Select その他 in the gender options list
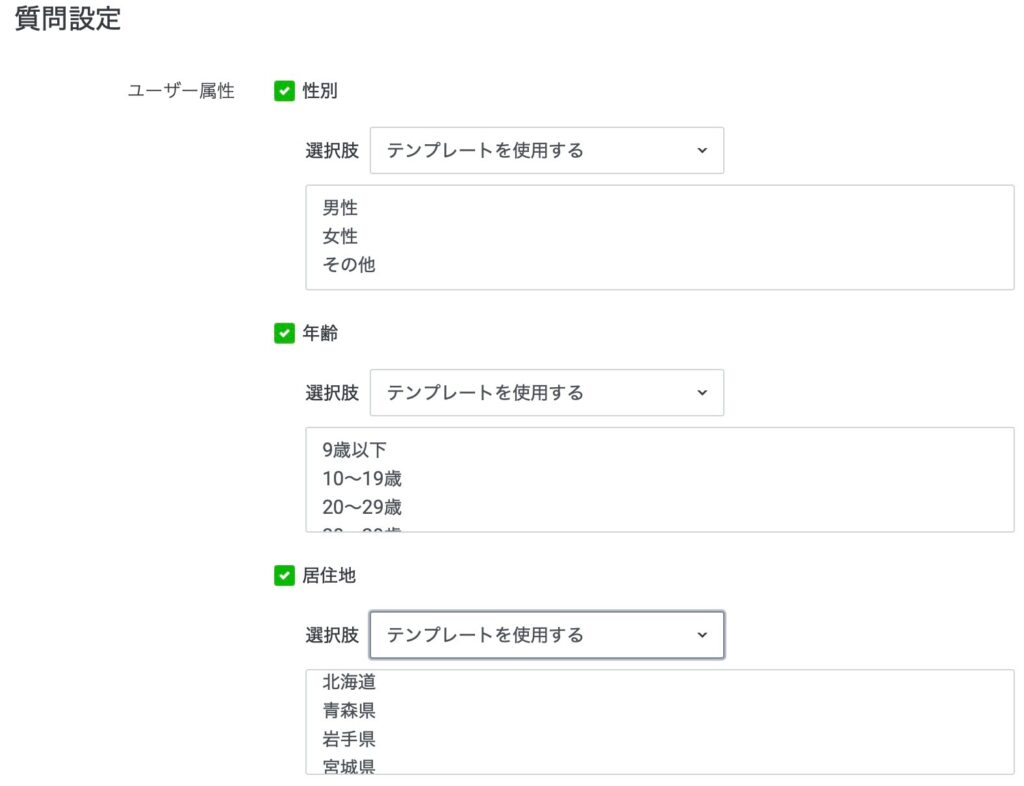The width and height of the screenshot is (1024, 786). (349, 264)
